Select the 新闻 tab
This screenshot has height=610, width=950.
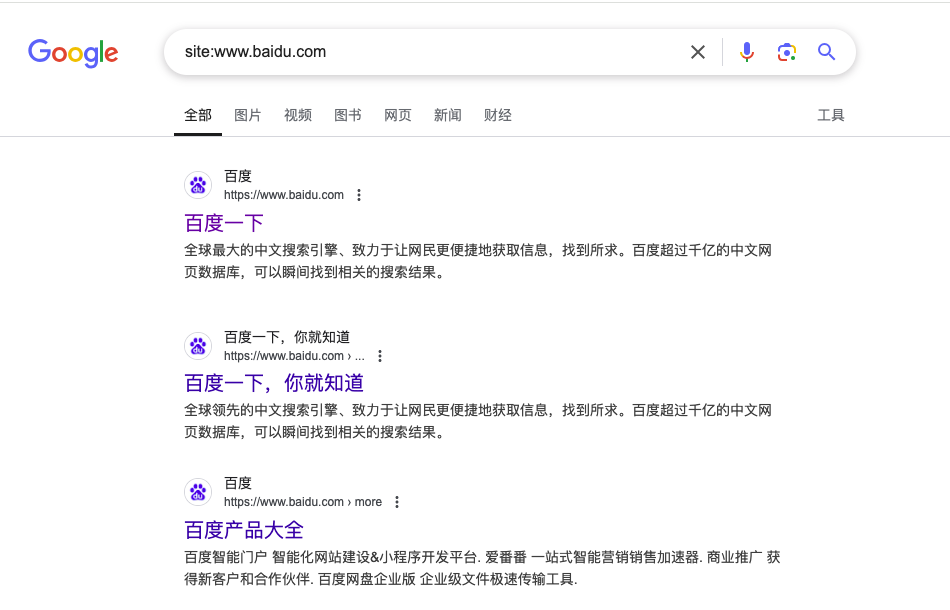pos(447,115)
